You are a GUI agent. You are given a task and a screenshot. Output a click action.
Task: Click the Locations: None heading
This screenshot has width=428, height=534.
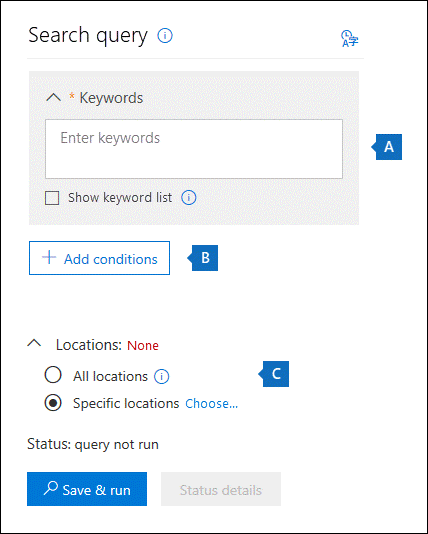click(x=107, y=345)
